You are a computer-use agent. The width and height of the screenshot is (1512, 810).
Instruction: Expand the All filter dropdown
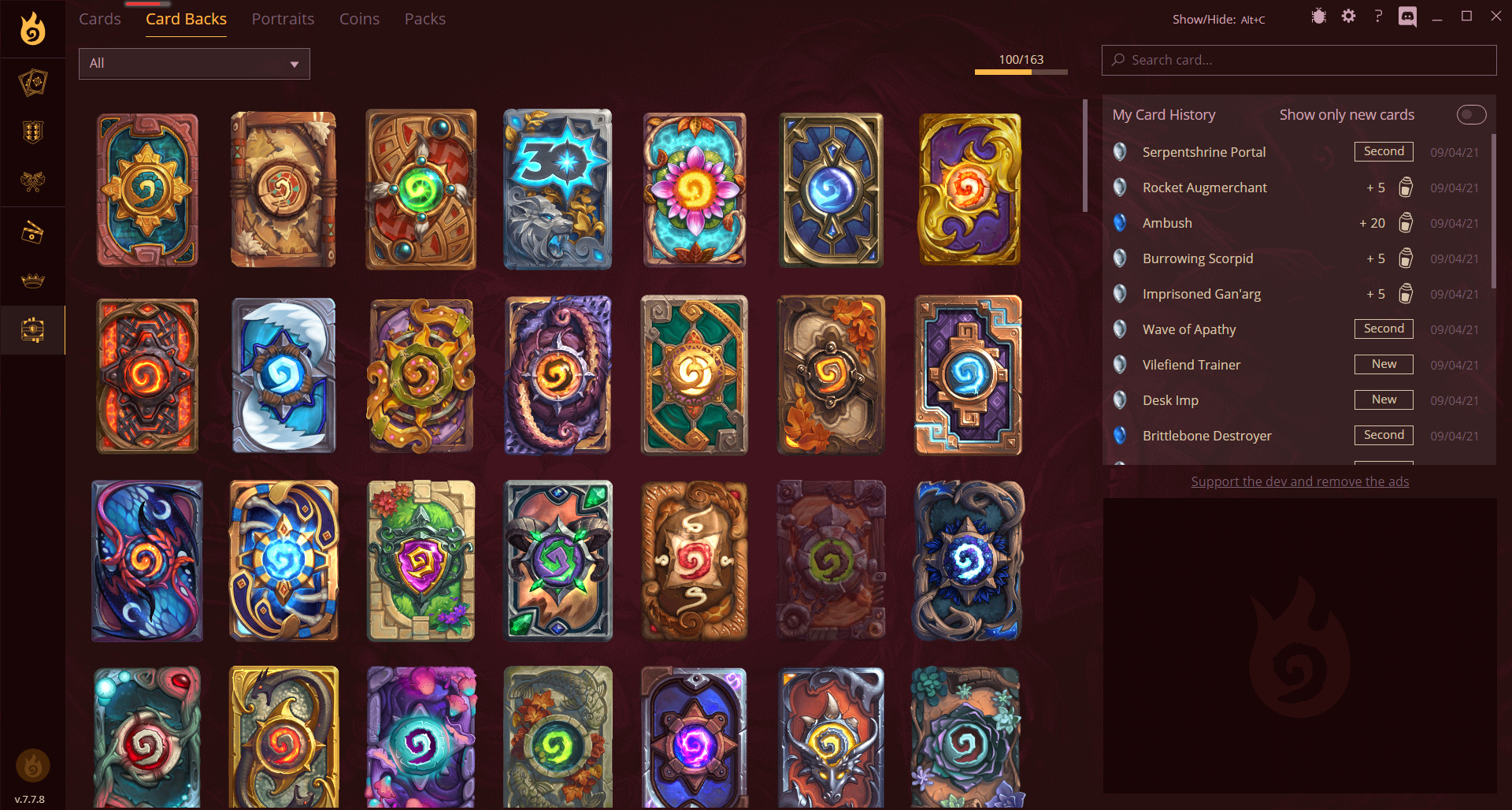click(195, 64)
